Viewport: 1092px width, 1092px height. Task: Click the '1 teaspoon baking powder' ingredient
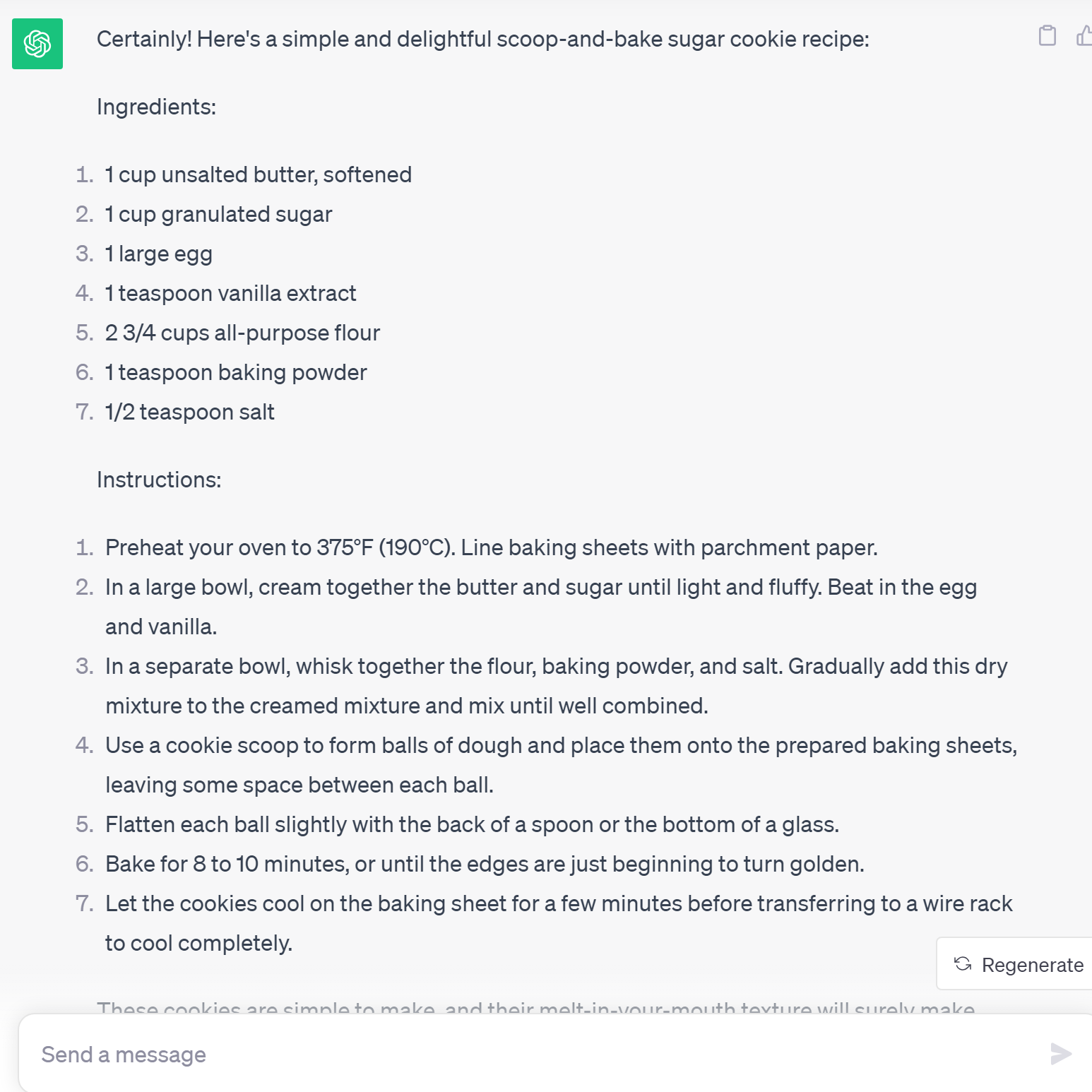(x=236, y=372)
